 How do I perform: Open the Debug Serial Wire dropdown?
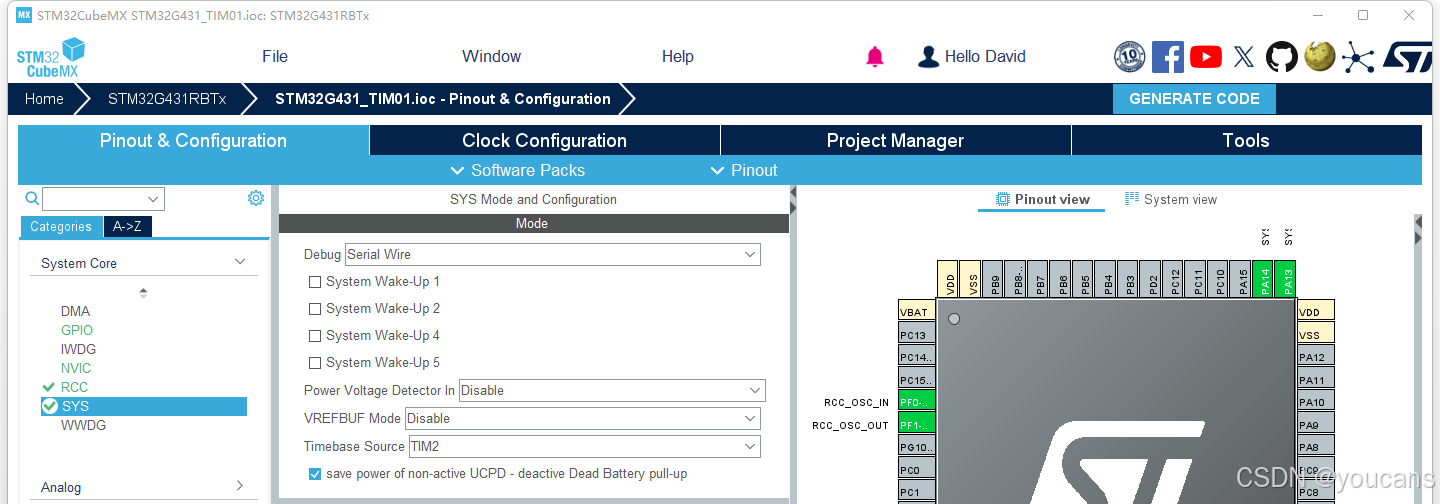tap(553, 255)
